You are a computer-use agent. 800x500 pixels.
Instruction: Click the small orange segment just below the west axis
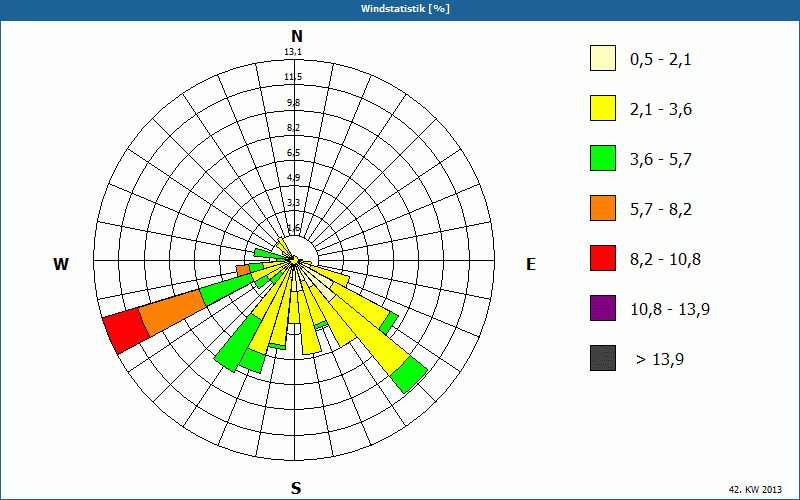[x=243, y=270]
